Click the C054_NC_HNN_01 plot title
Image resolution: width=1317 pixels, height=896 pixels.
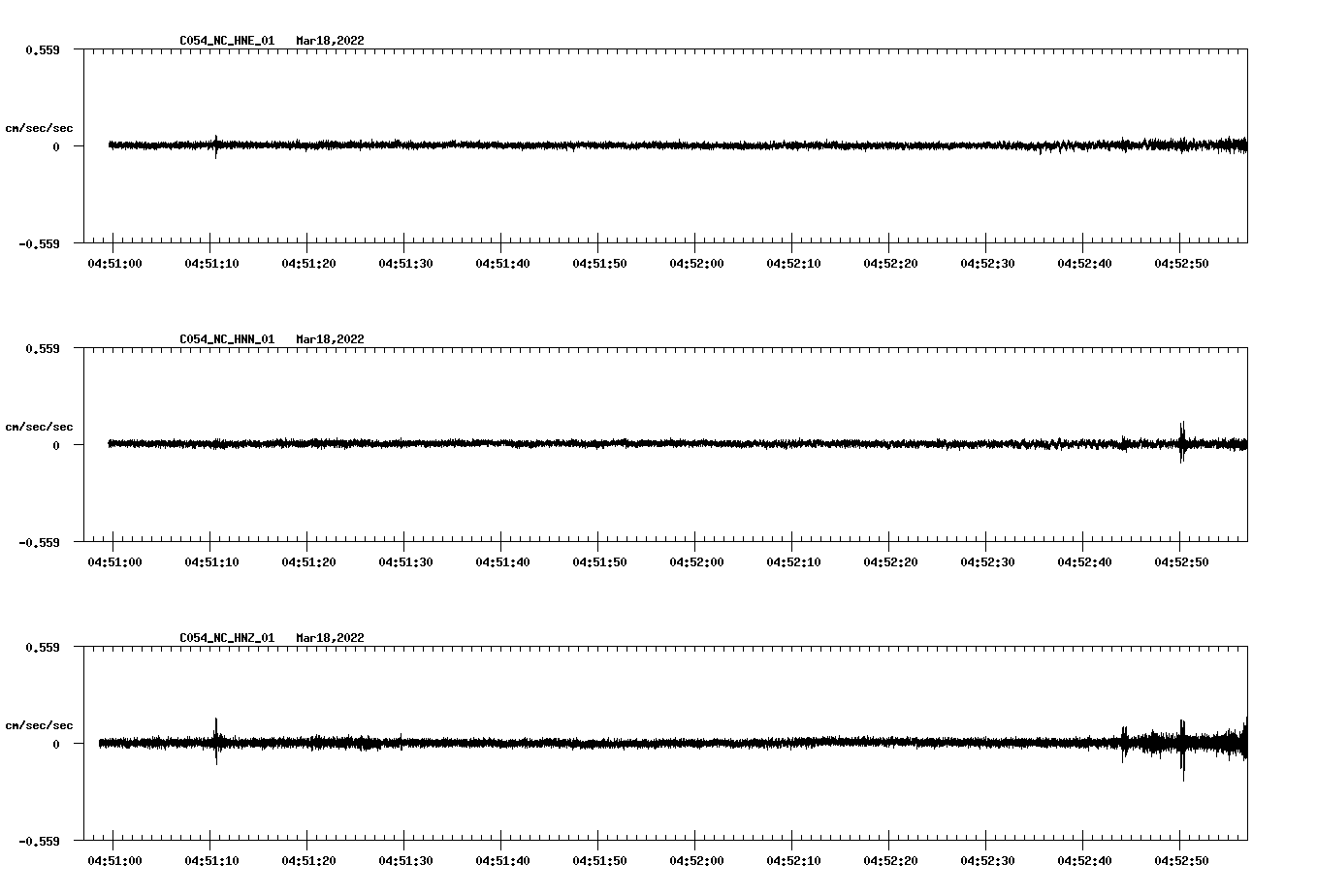pyautogui.click(x=227, y=339)
